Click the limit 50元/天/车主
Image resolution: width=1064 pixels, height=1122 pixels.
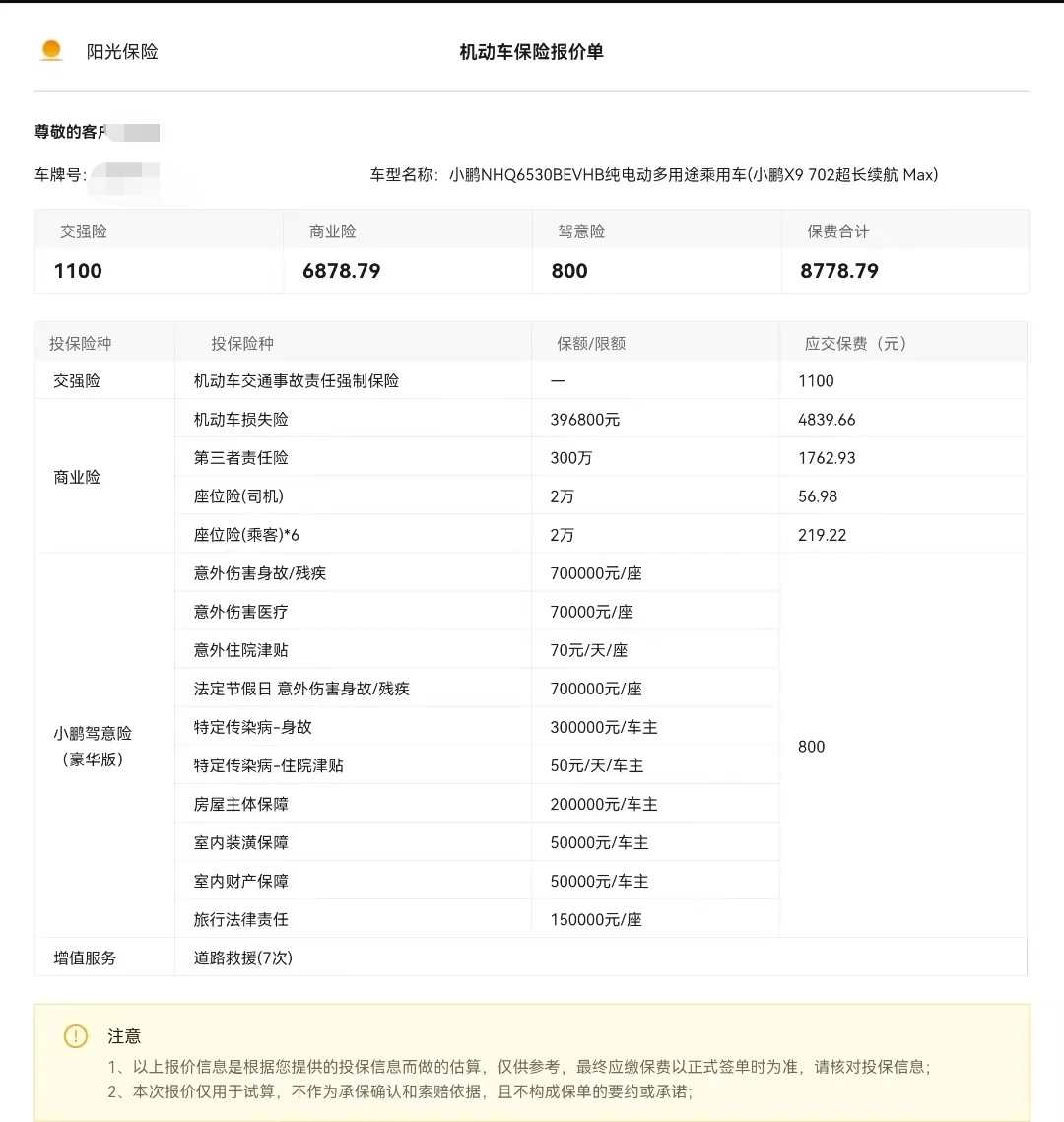[x=597, y=765]
